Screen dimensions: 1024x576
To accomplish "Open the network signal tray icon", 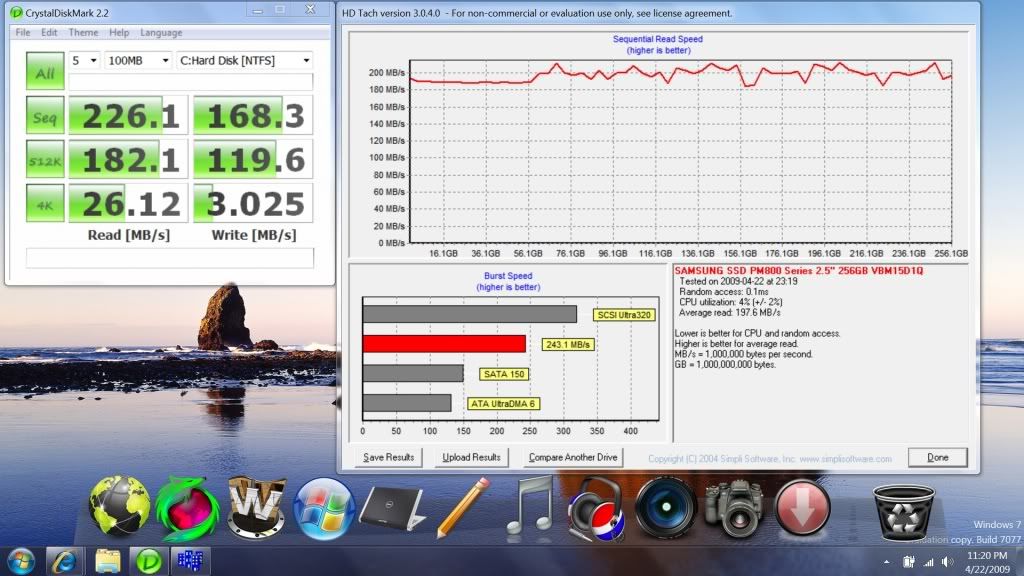I will pyautogui.click(x=928, y=562).
